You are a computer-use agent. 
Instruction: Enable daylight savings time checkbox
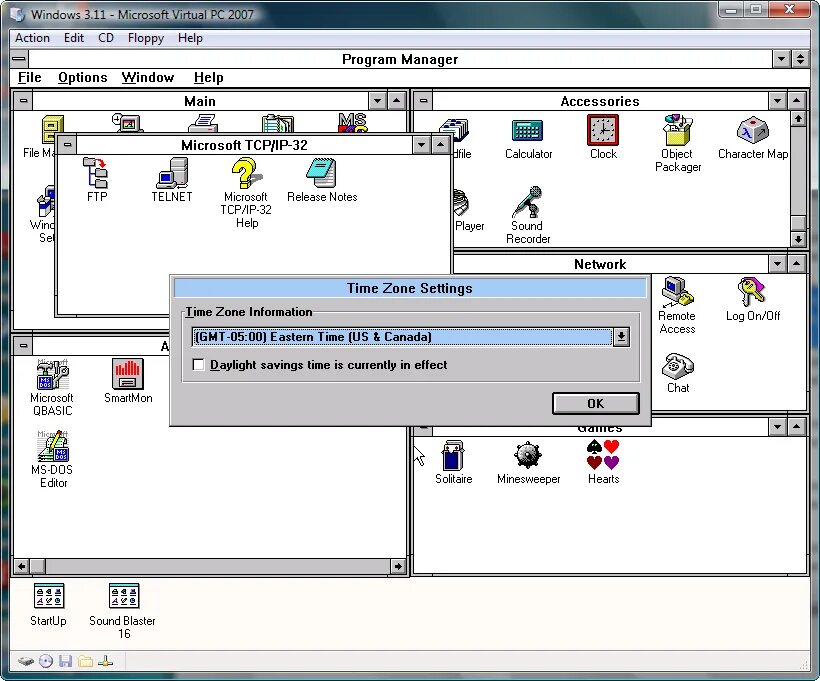pyautogui.click(x=199, y=365)
